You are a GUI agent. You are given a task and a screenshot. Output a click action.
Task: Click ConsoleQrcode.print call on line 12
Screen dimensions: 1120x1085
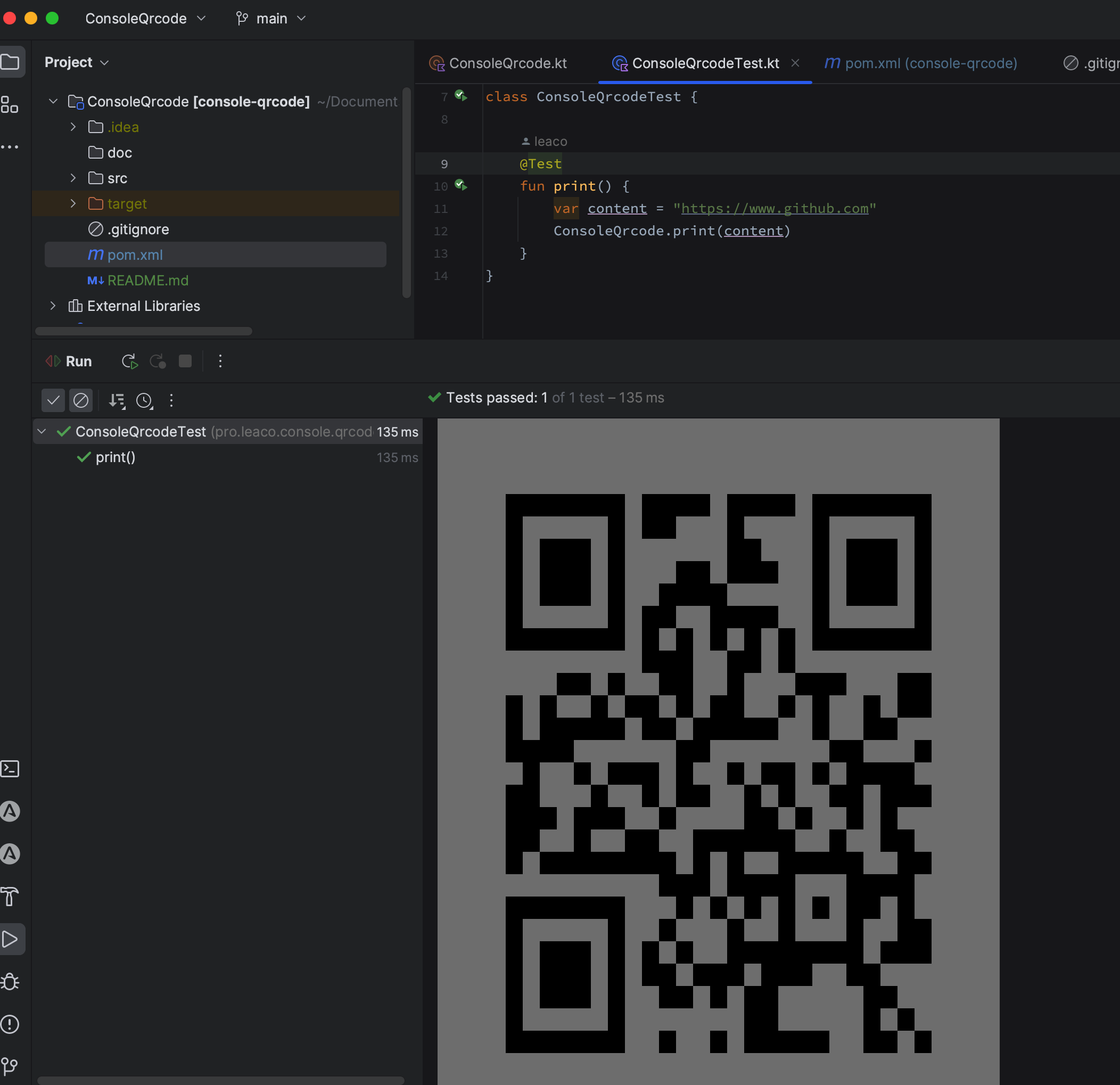coord(671,231)
